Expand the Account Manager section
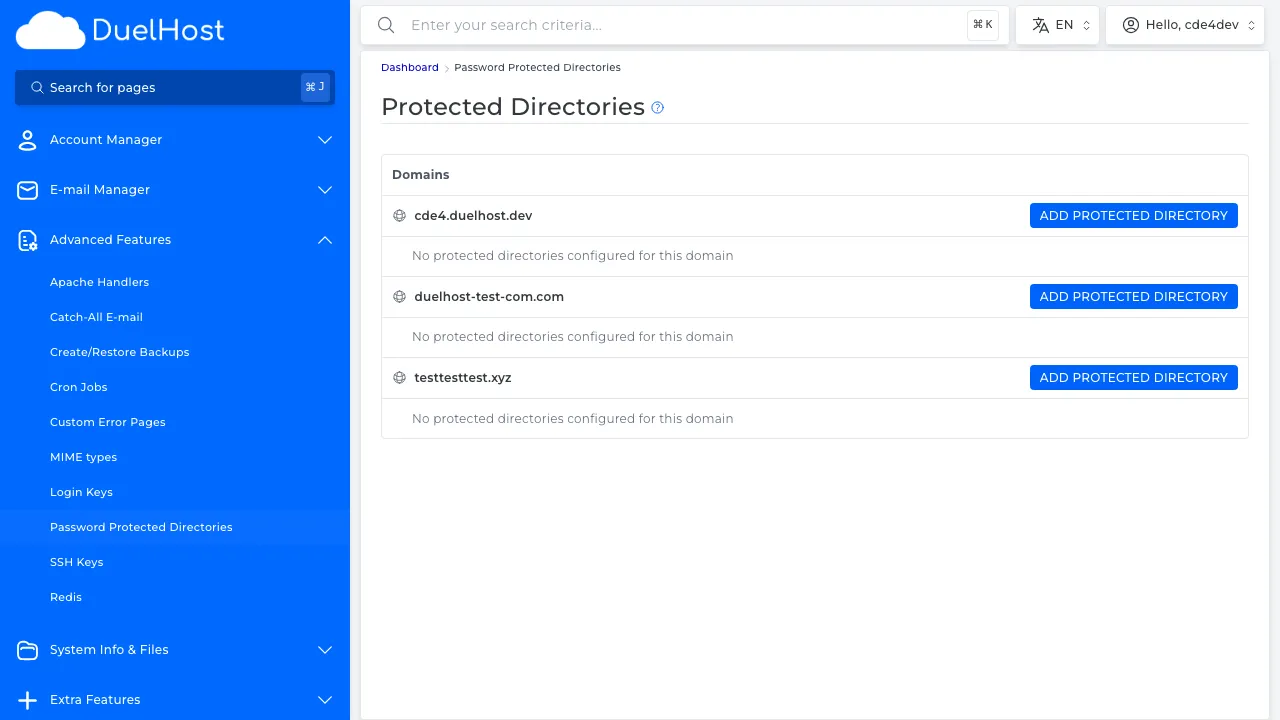Image resolution: width=1280 pixels, height=720 pixels. click(324, 140)
